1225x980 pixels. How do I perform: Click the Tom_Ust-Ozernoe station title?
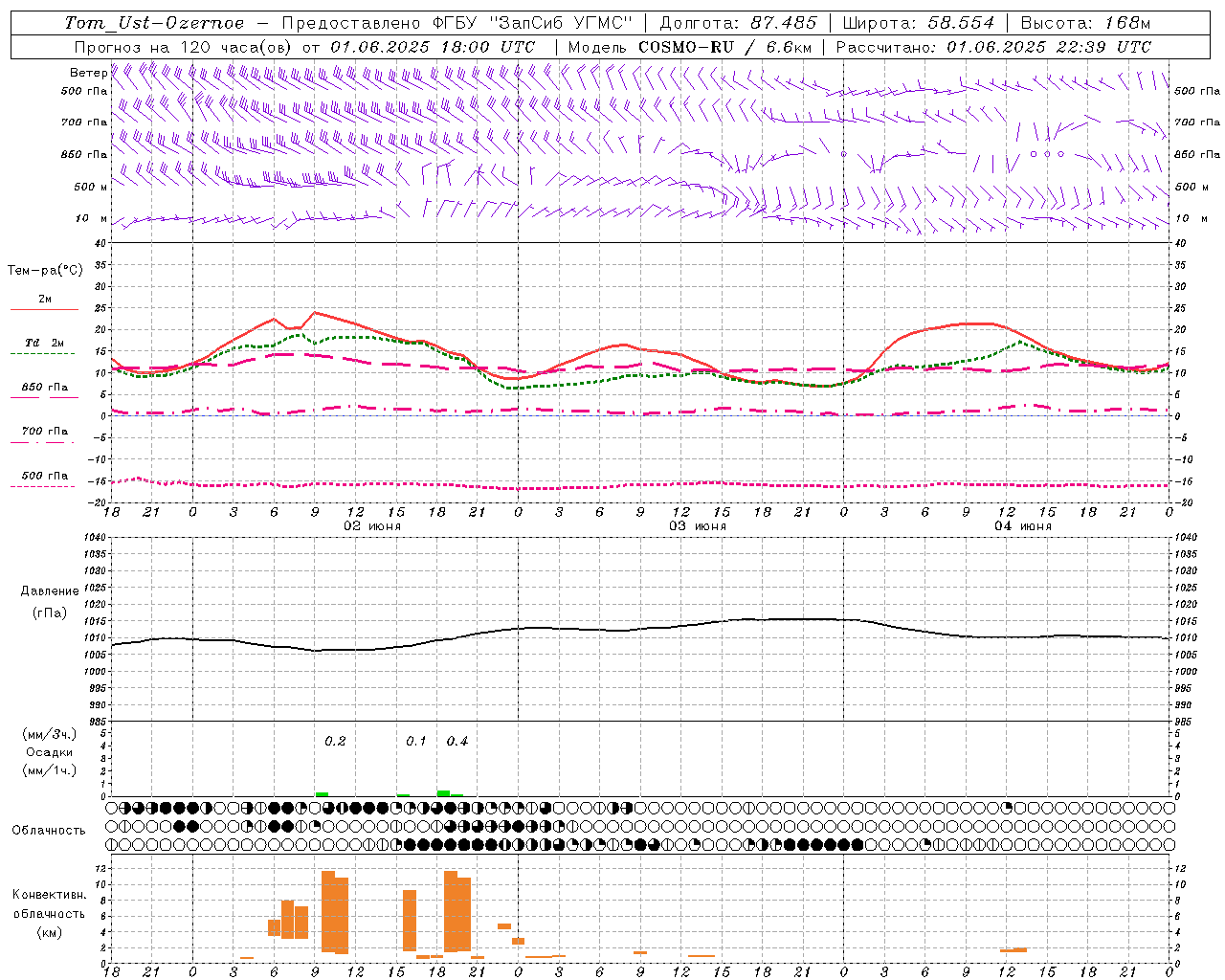pyautogui.click(x=154, y=23)
